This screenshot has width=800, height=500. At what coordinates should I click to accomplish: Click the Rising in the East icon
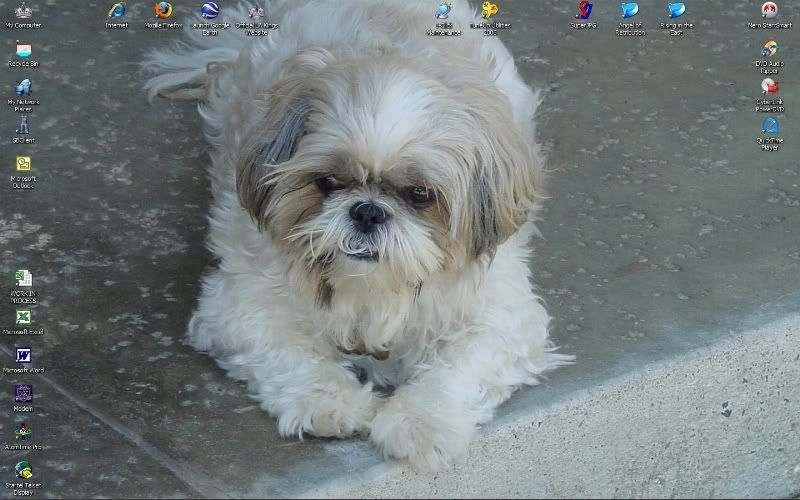click(677, 11)
